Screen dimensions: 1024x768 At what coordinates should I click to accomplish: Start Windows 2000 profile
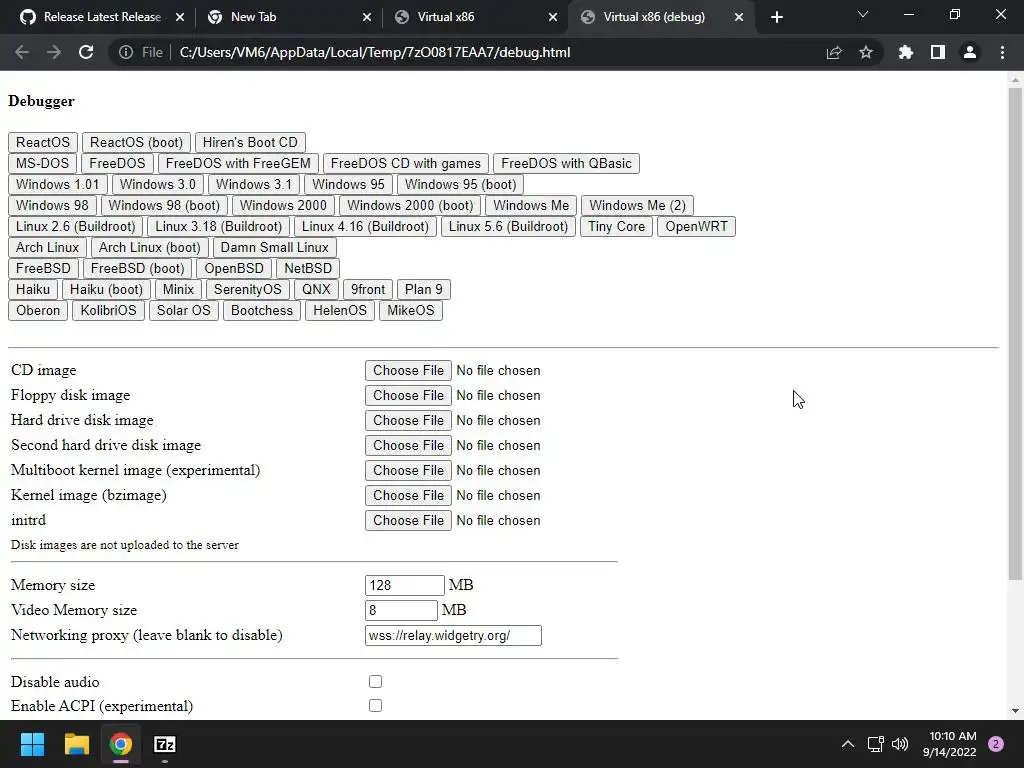click(x=283, y=205)
